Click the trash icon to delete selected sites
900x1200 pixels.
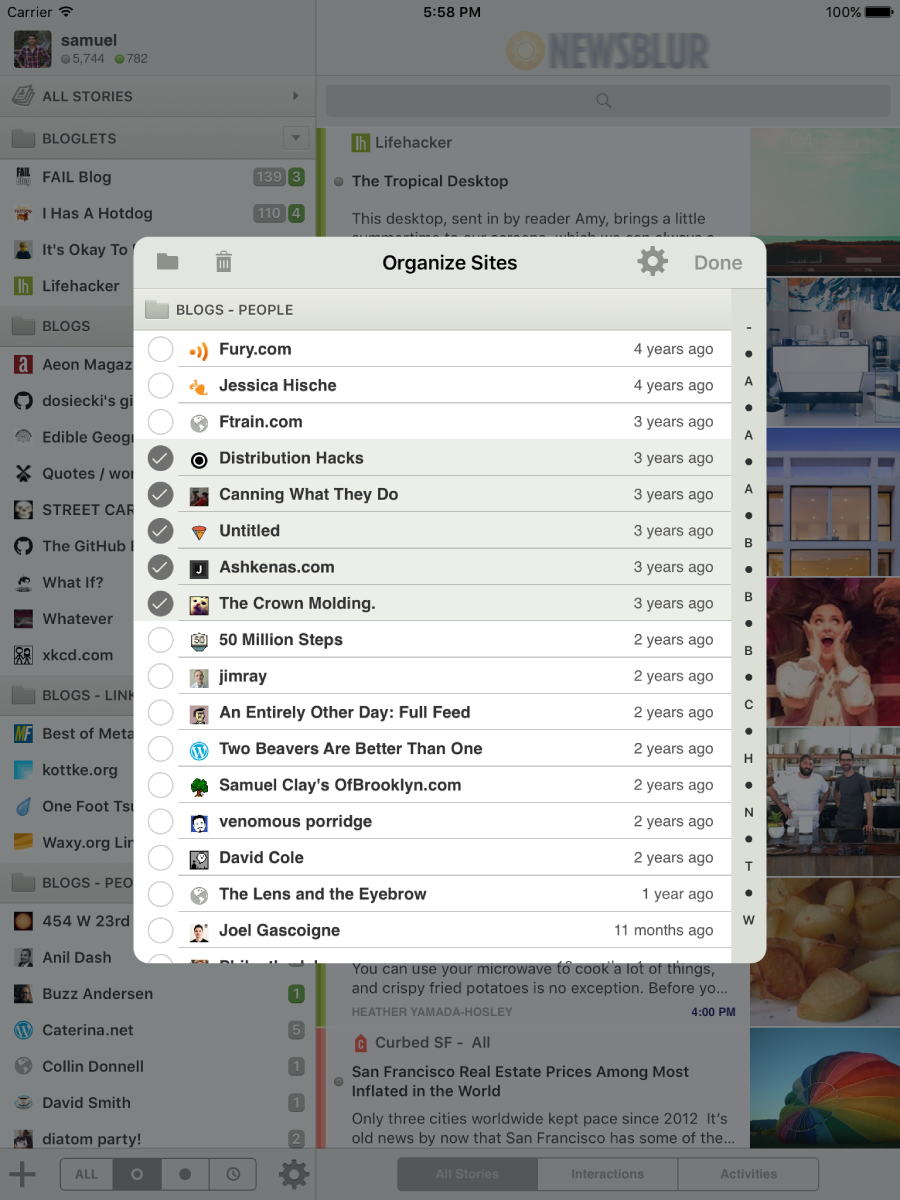tap(224, 262)
